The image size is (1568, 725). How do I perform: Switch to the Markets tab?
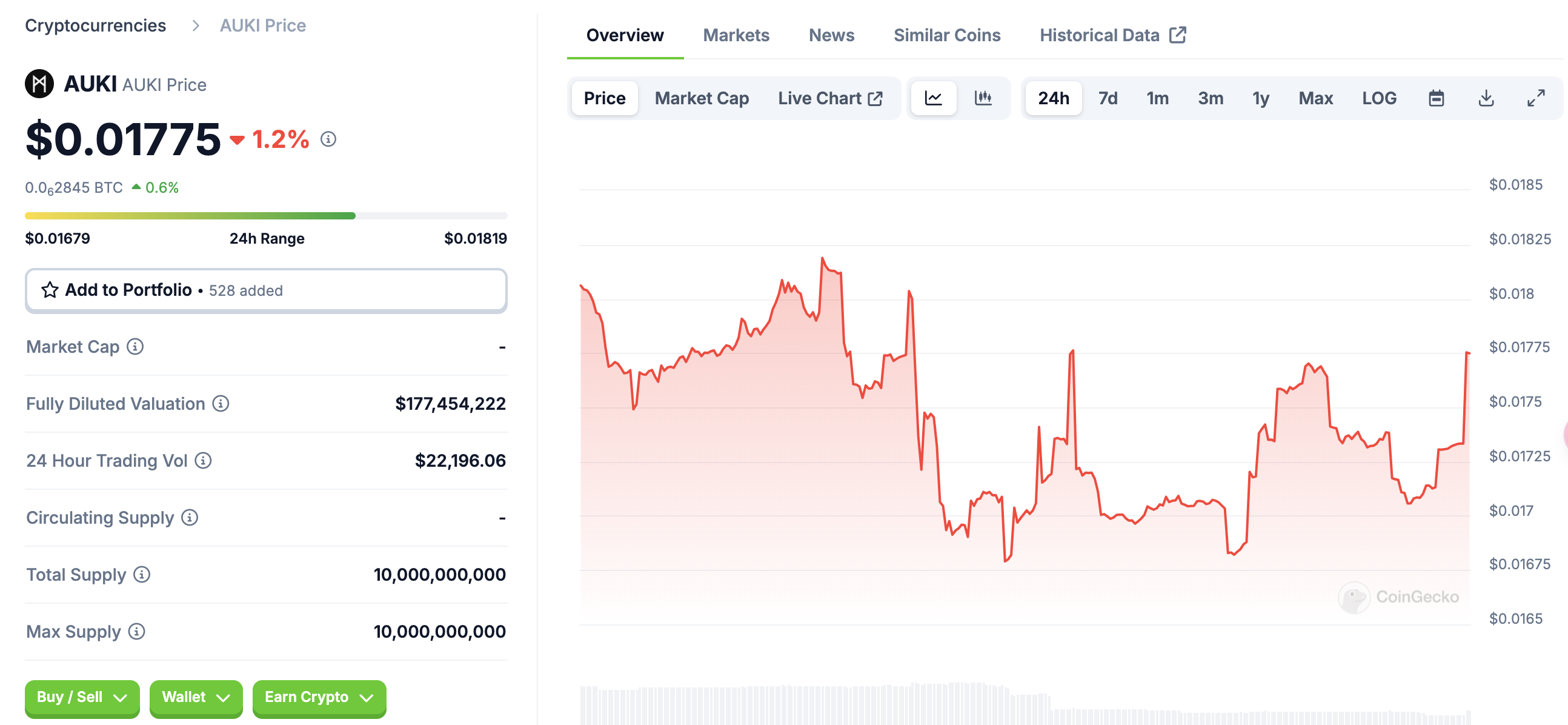pos(736,35)
